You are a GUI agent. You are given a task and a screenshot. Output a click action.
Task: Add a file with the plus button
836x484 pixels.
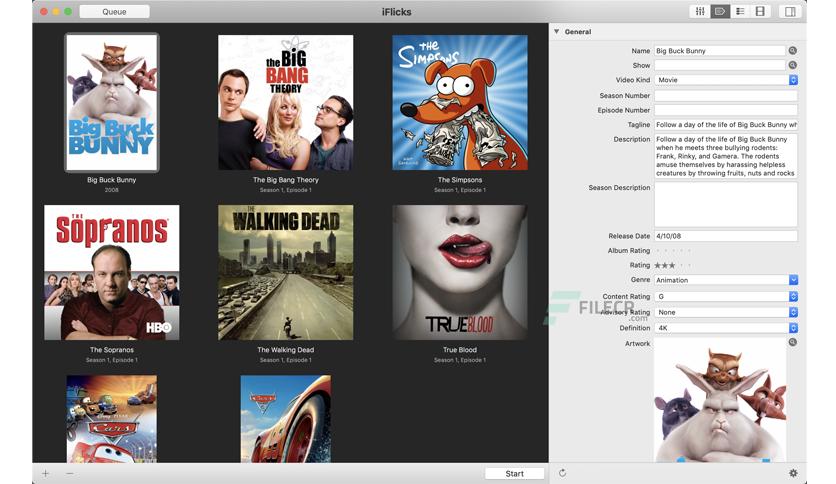coord(46,473)
